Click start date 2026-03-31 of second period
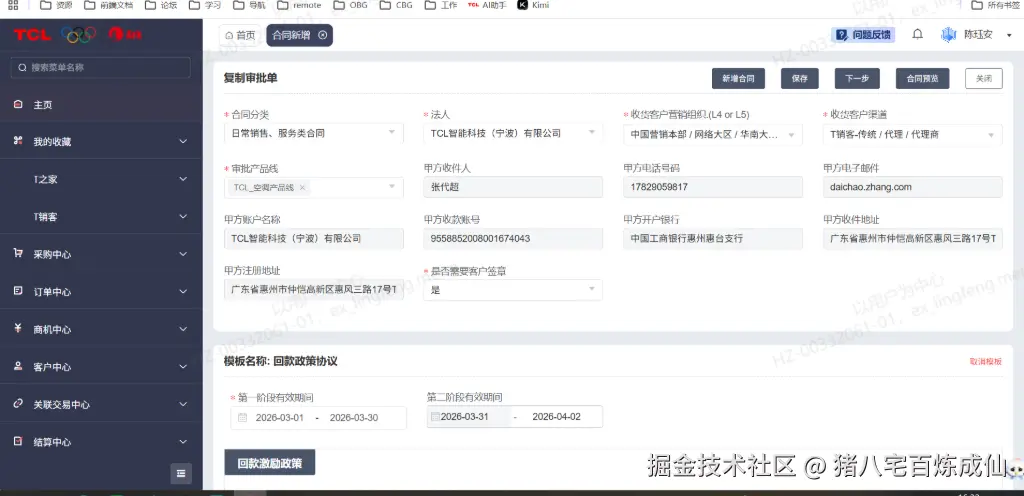The height and width of the screenshot is (496, 1024). [x=465, y=416]
